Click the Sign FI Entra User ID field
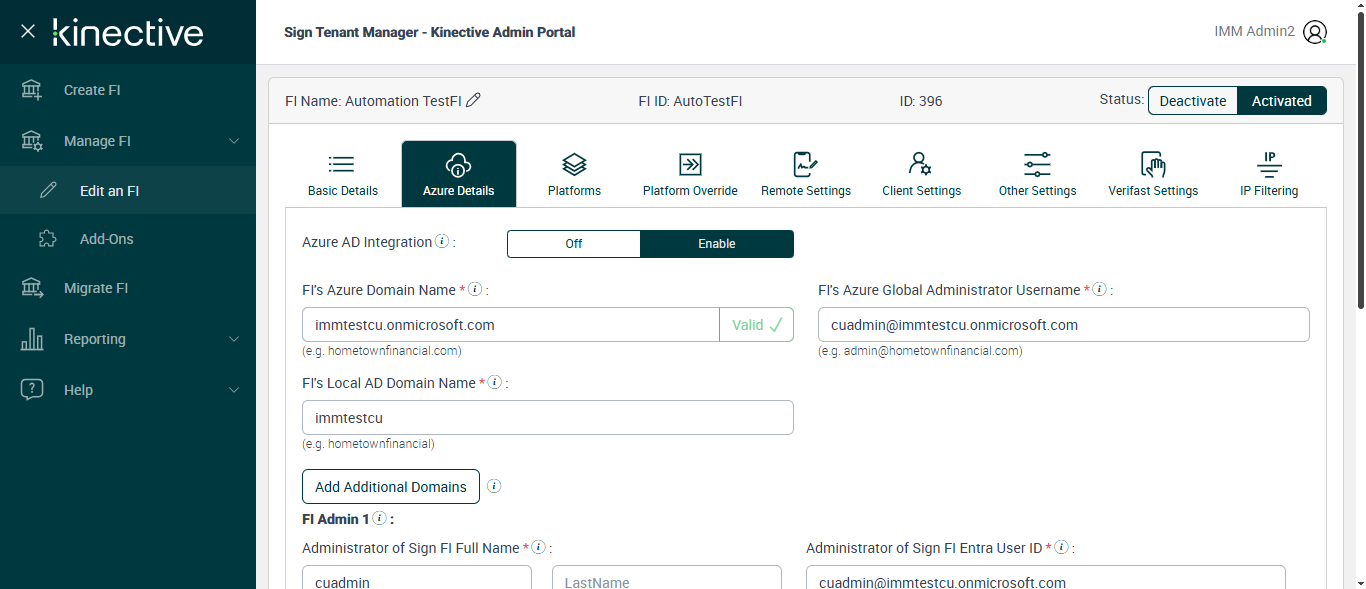Viewport: 1366px width, 589px height. [x=1046, y=577]
